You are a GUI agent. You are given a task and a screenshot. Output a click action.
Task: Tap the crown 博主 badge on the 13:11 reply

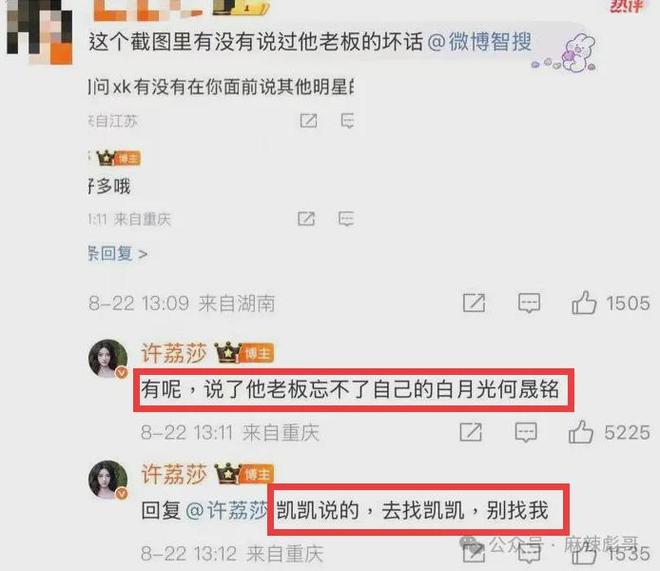244,353
